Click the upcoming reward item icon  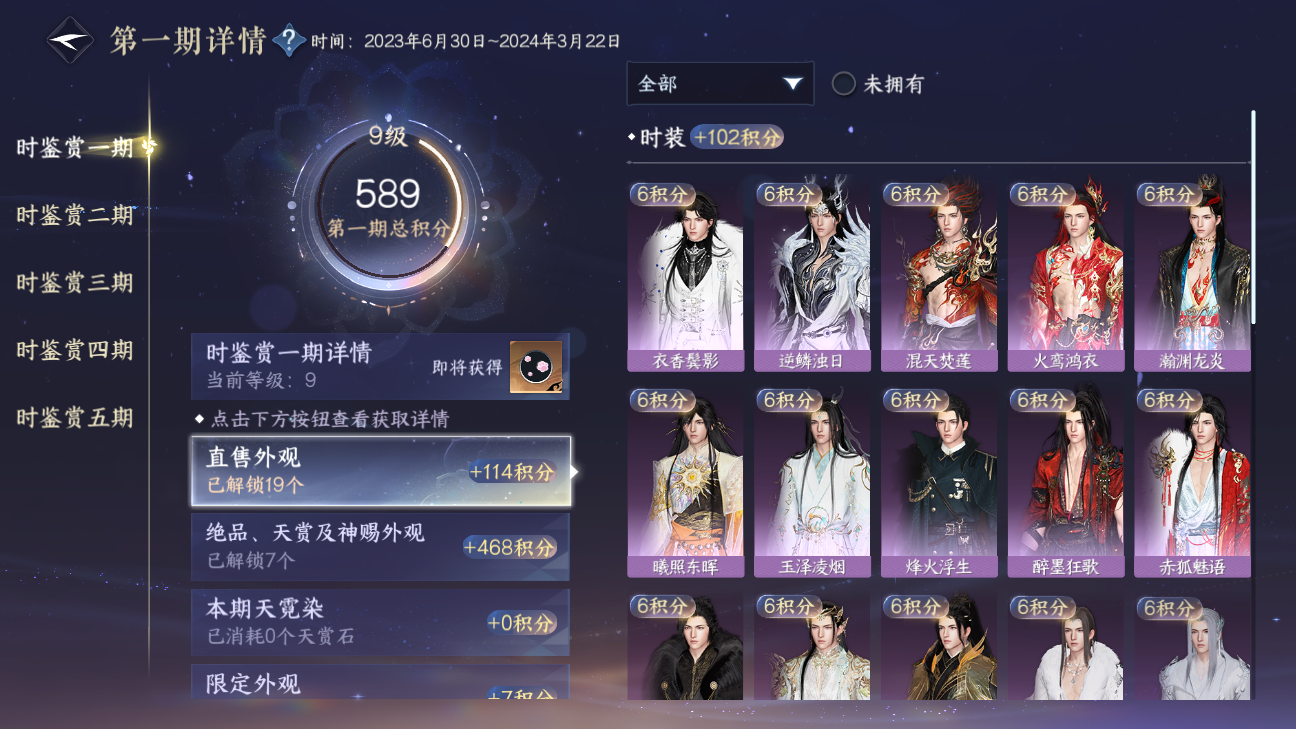click(x=536, y=366)
